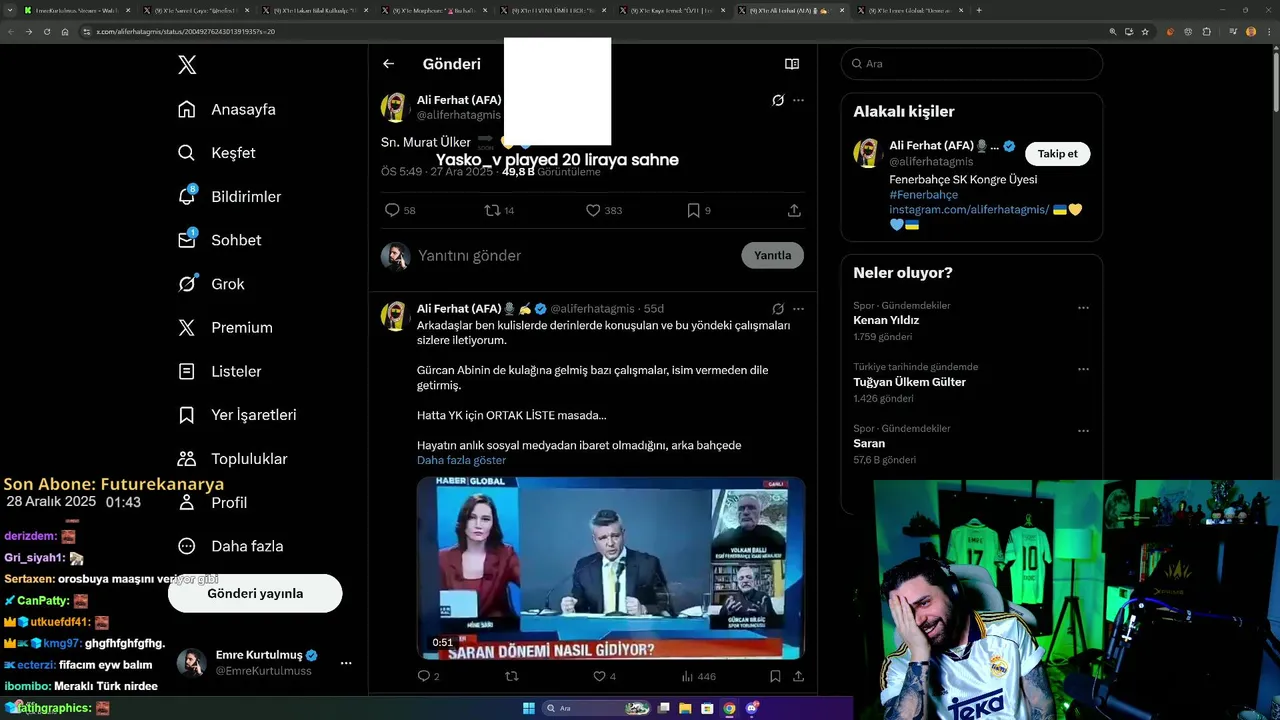Click reply icon with 58 count
This screenshot has width=1280, height=720.
click(392, 210)
